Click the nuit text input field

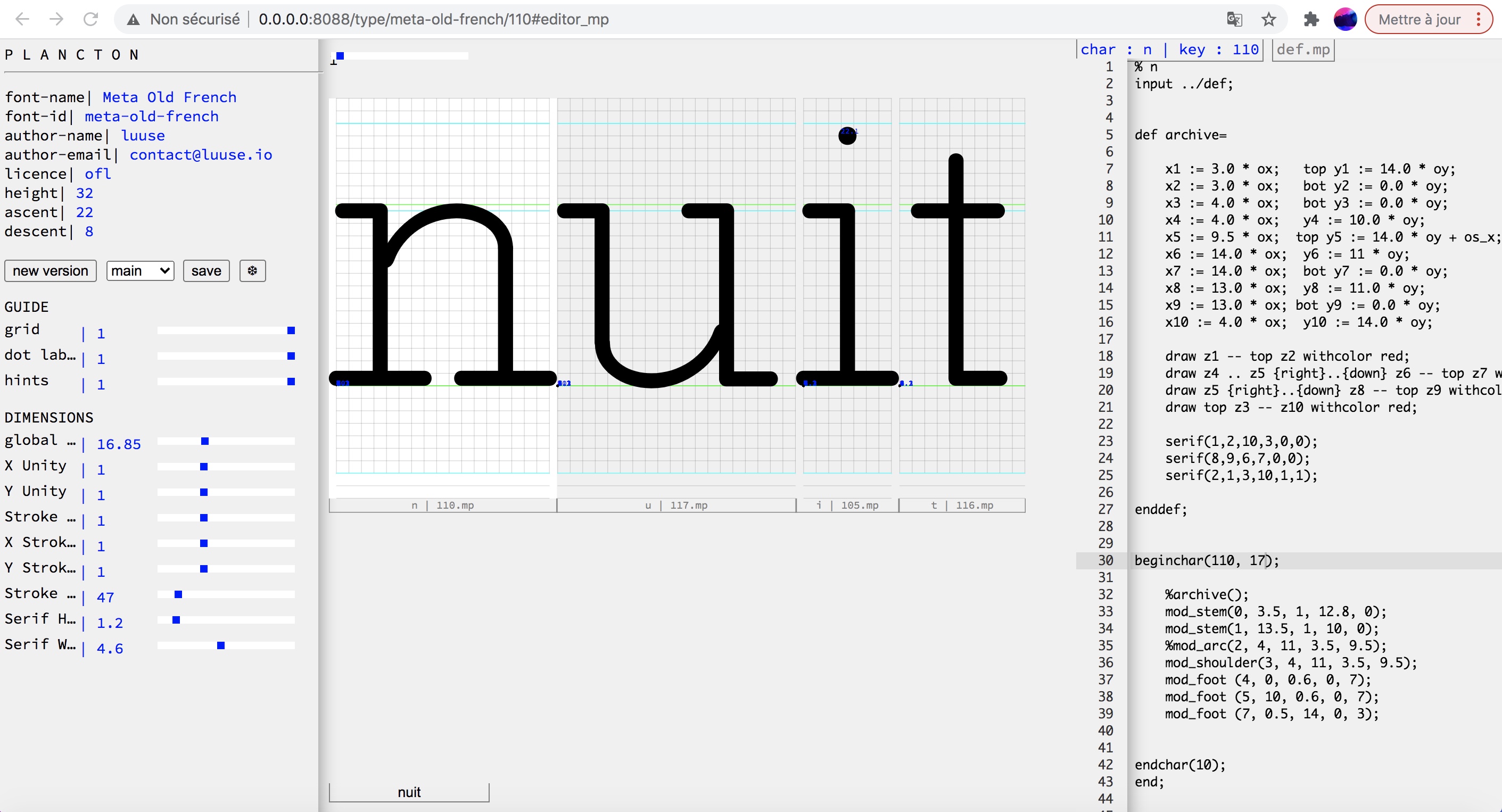click(409, 792)
